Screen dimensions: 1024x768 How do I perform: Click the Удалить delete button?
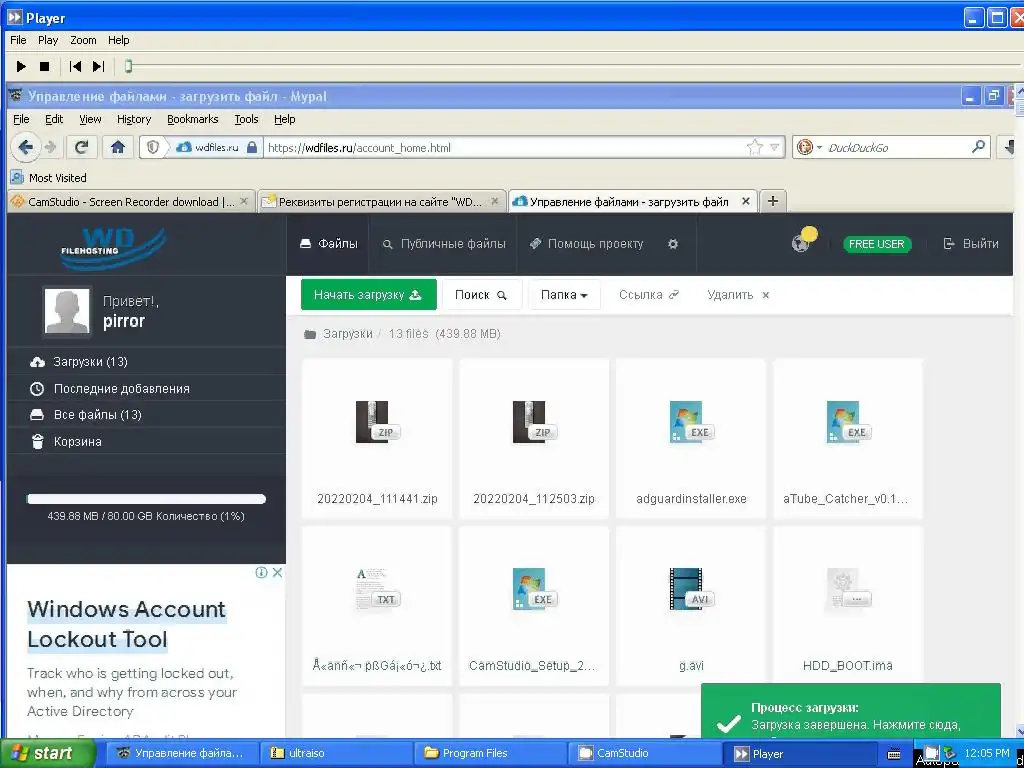(738, 295)
